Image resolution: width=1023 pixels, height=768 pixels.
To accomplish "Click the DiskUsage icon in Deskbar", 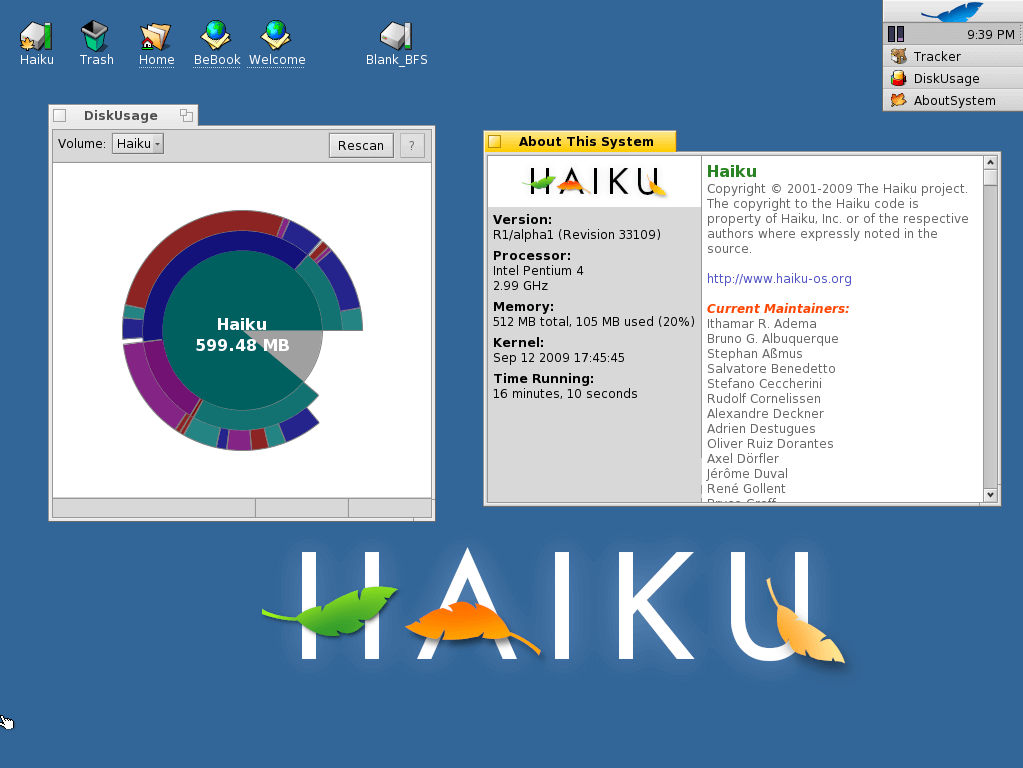I will [898, 78].
